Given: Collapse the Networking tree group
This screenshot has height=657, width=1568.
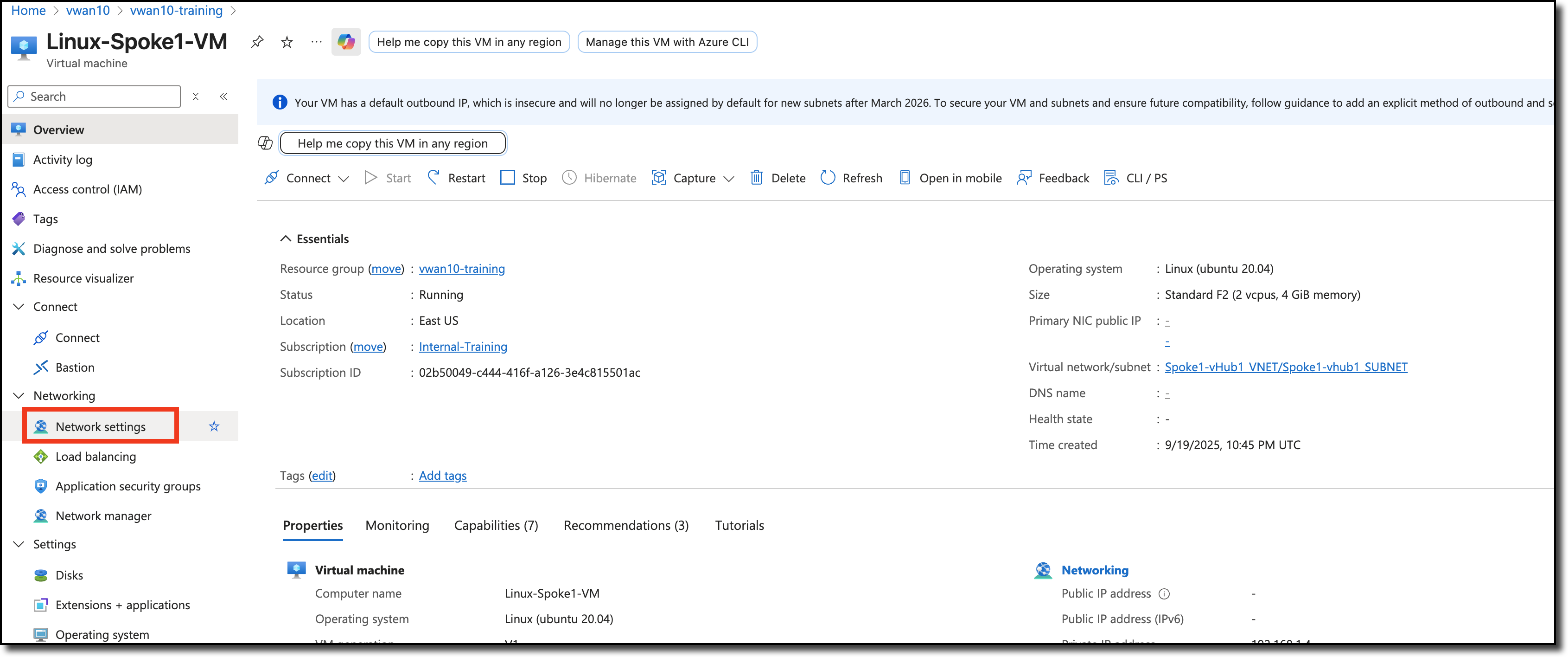Looking at the screenshot, I should click(x=19, y=396).
